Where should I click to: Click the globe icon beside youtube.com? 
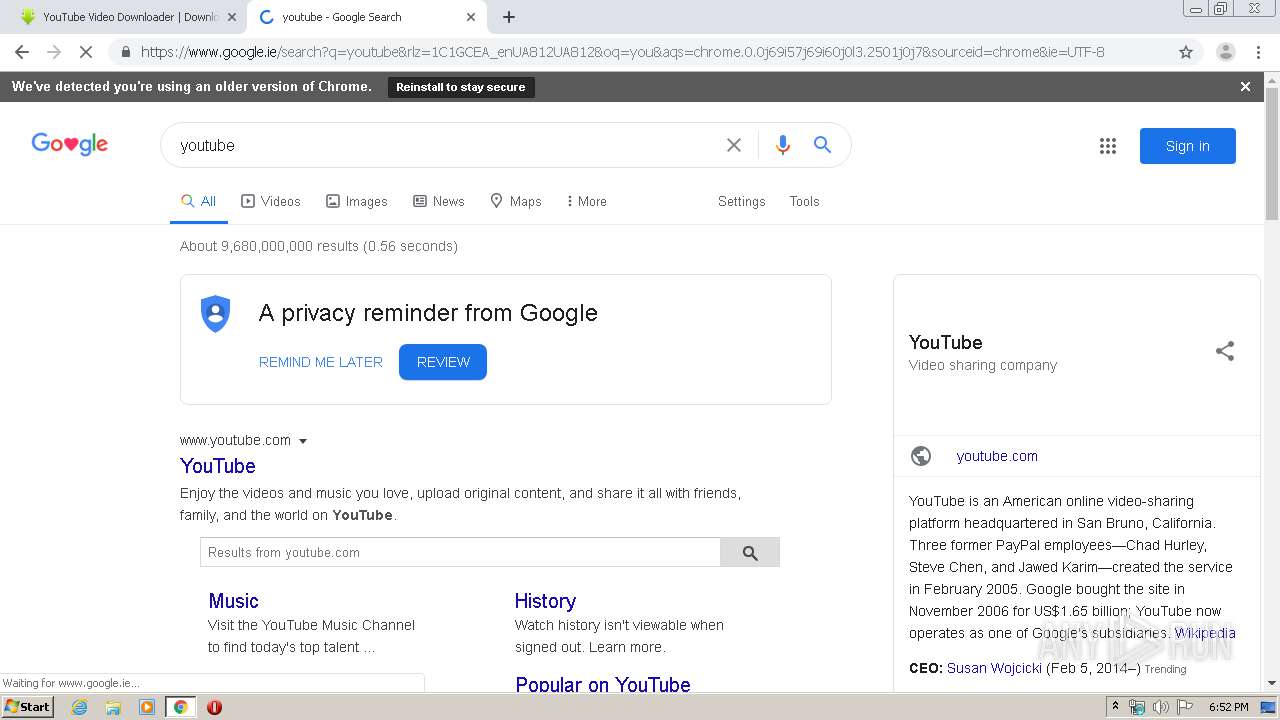coord(921,456)
